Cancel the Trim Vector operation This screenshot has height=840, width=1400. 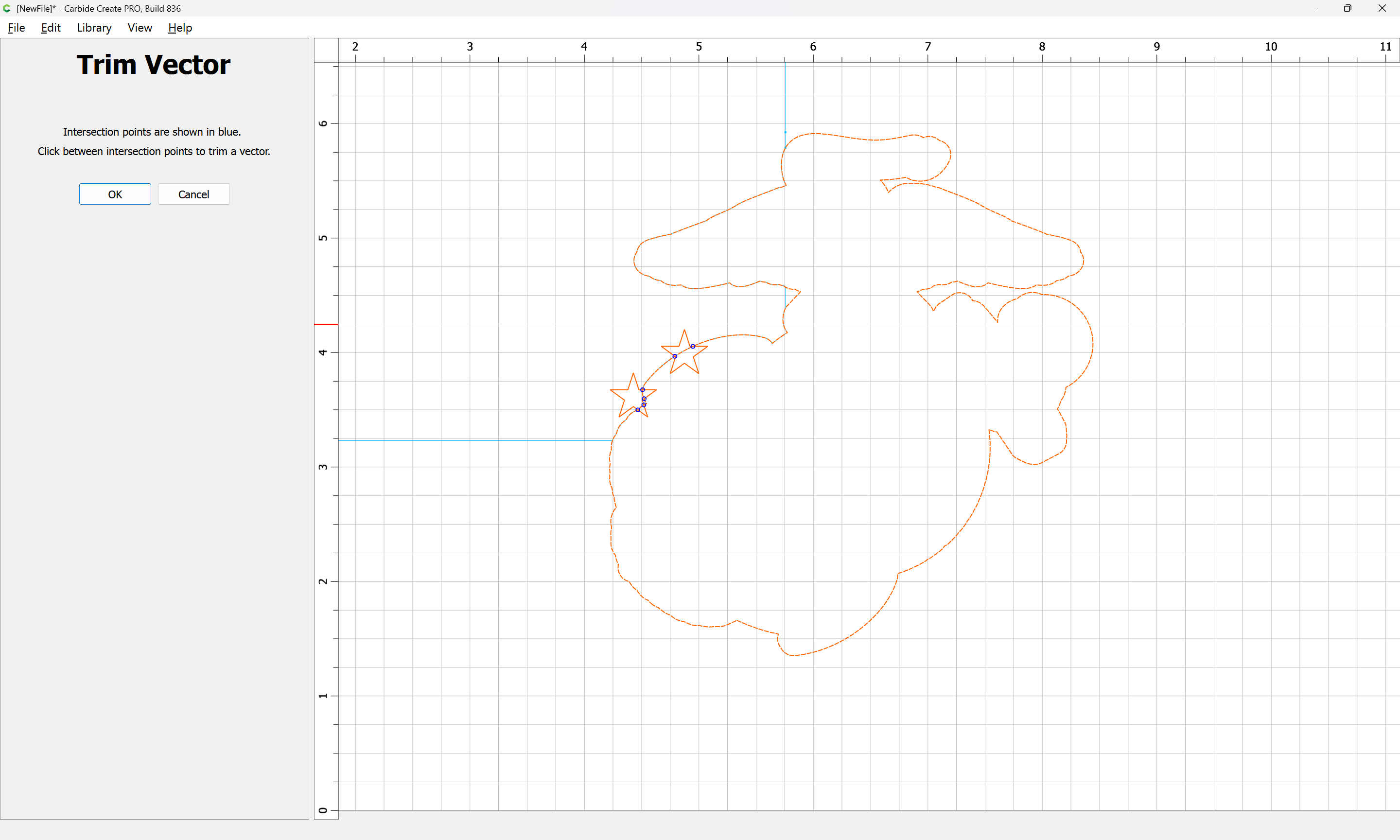193,194
